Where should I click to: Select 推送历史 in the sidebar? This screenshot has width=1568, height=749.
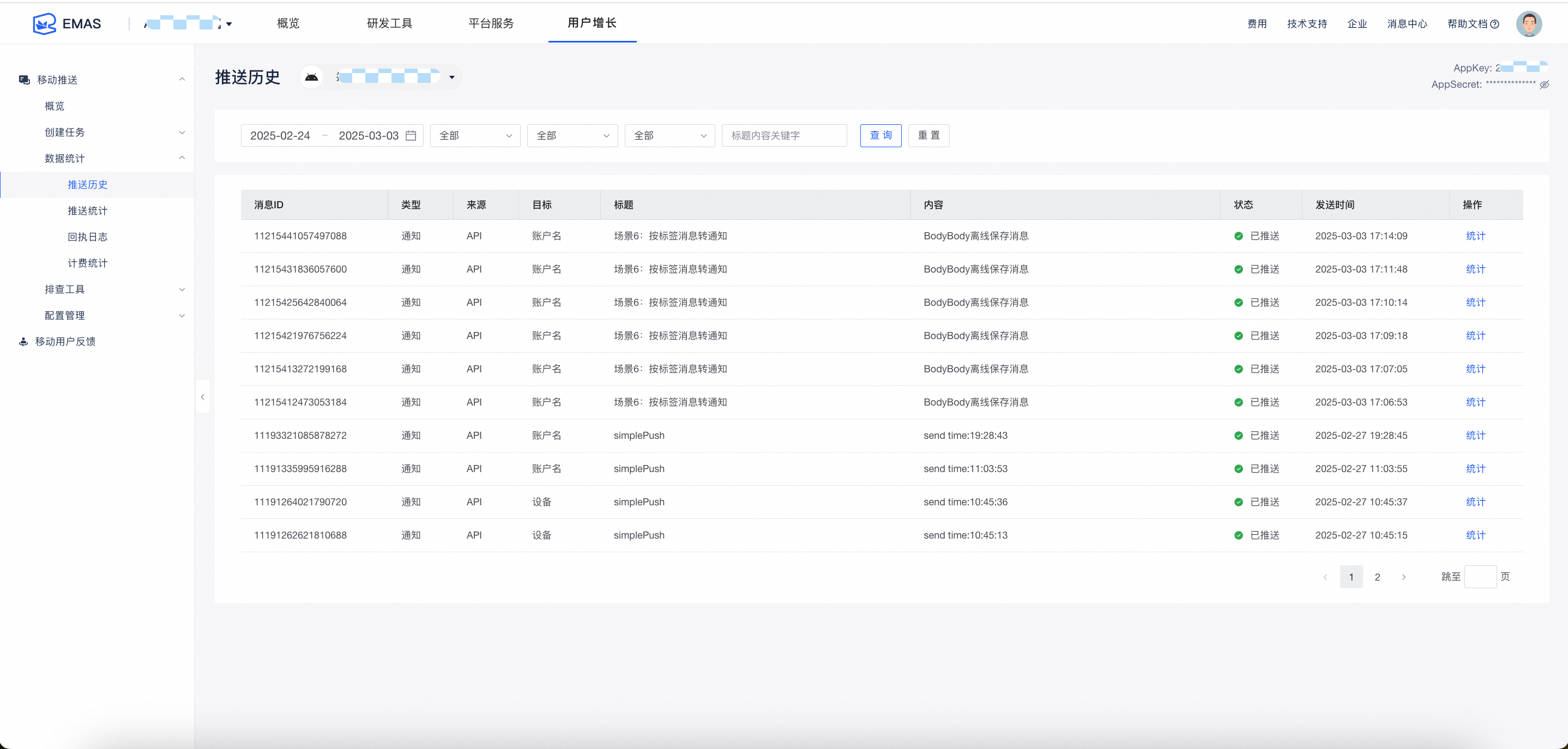[x=88, y=184]
